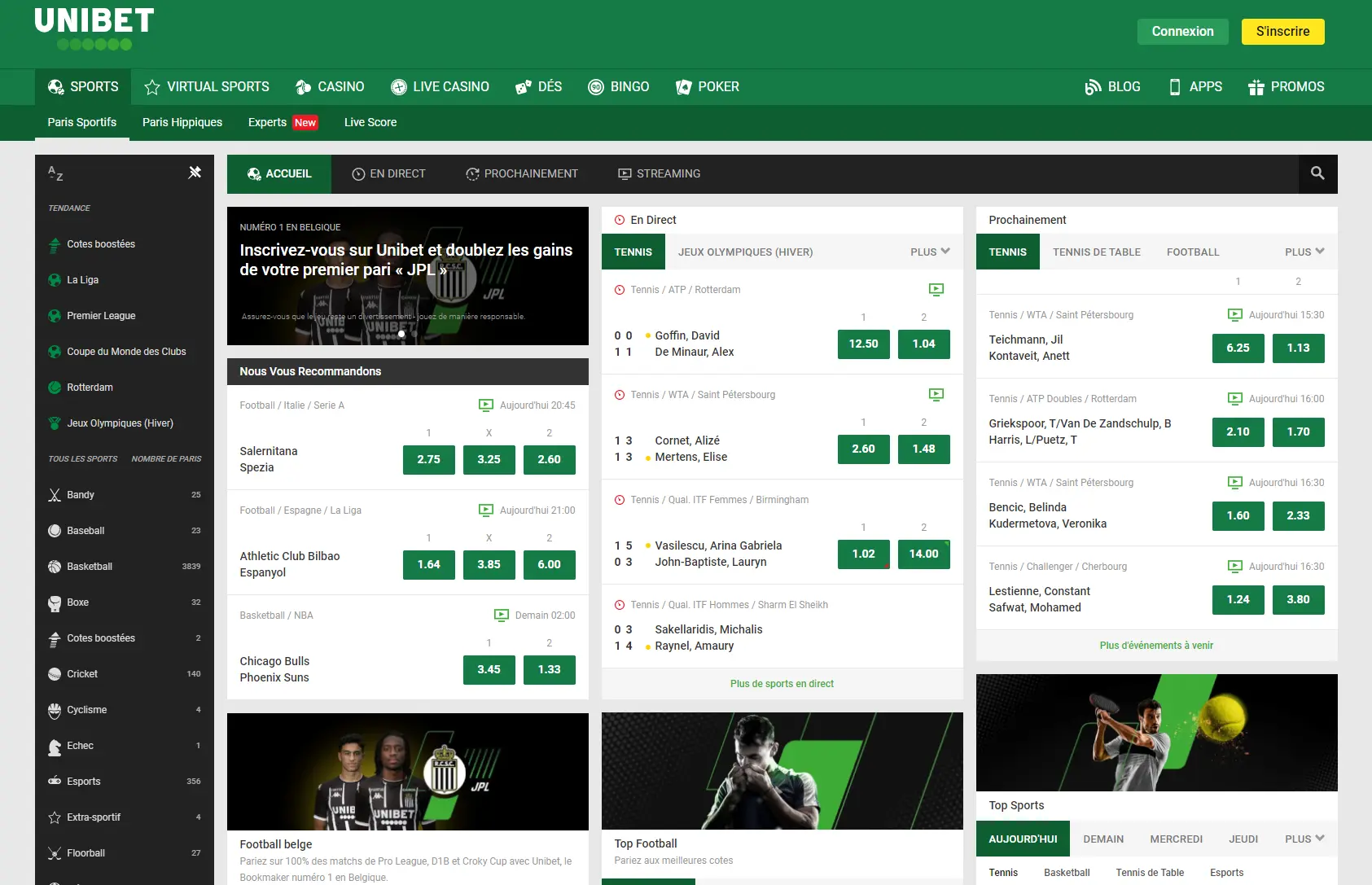
Task: Click the Premier League icon in sidebar
Action: (55, 316)
